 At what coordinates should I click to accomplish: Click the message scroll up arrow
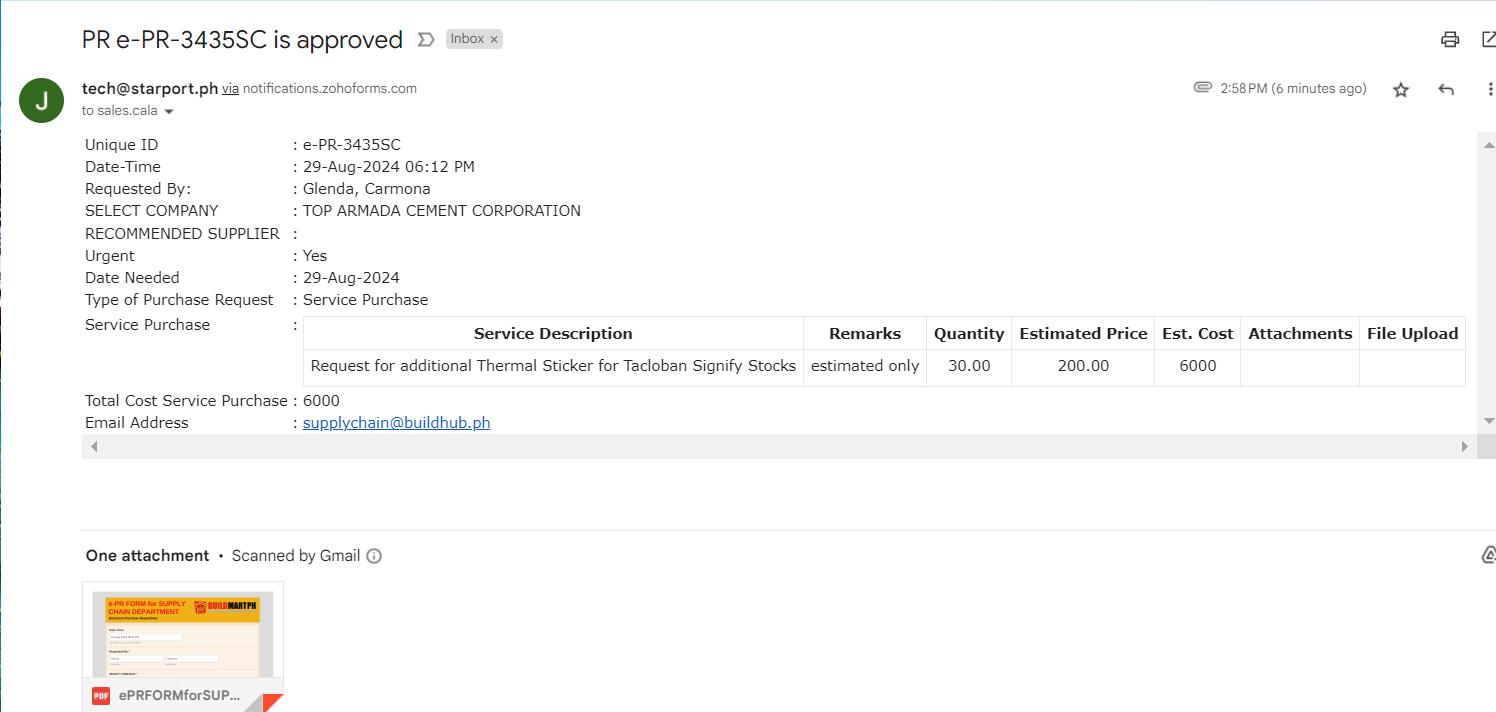(x=1487, y=146)
